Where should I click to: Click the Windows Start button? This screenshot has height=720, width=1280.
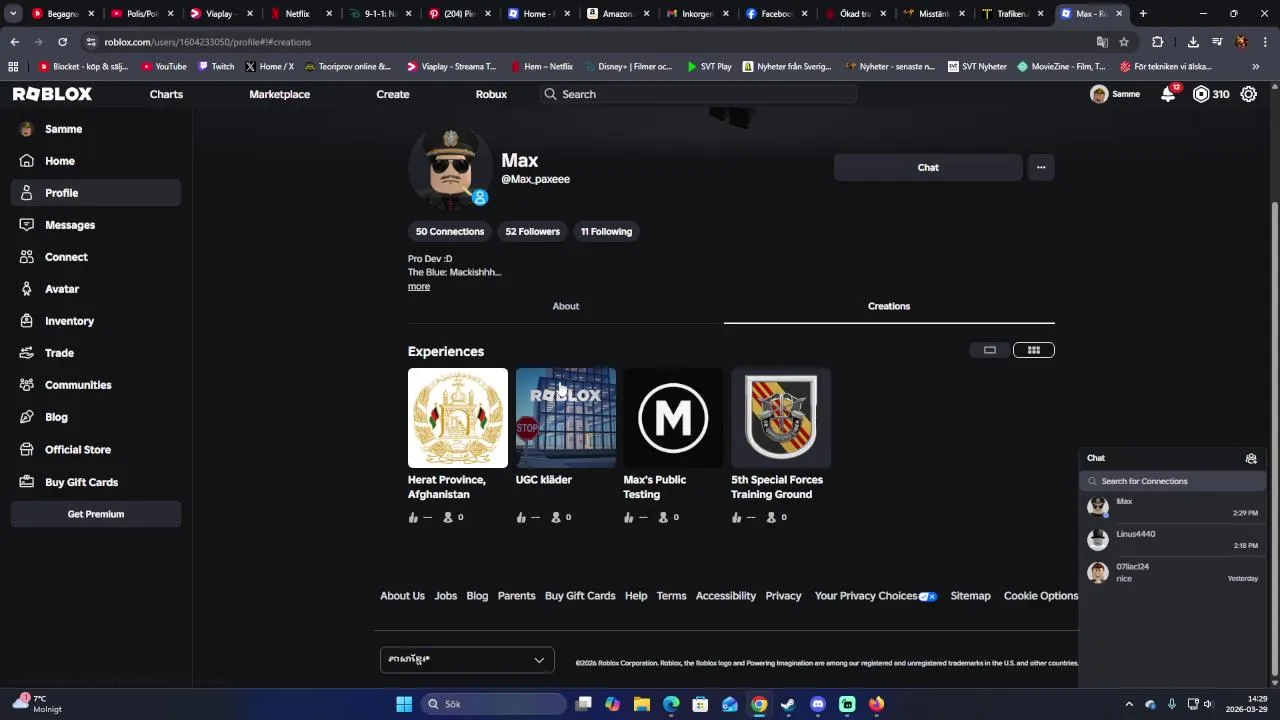[404, 704]
